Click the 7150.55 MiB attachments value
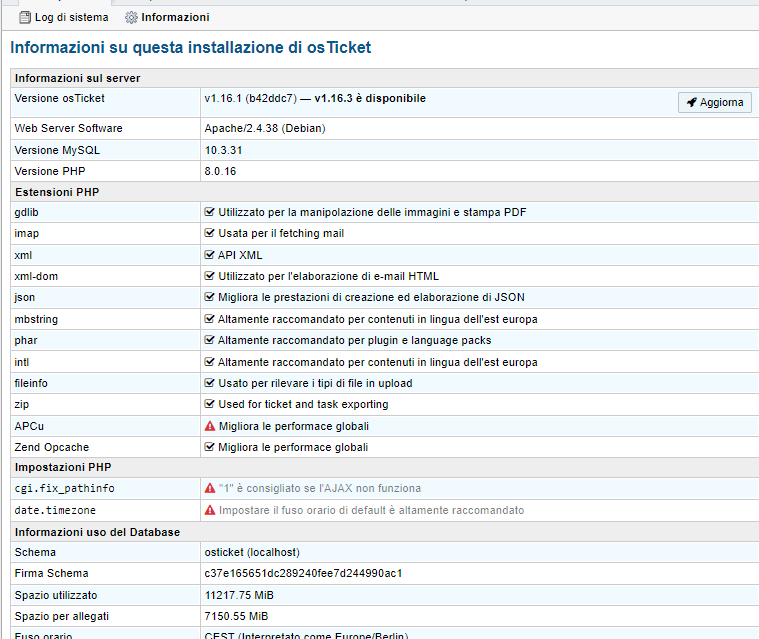 (236, 616)
